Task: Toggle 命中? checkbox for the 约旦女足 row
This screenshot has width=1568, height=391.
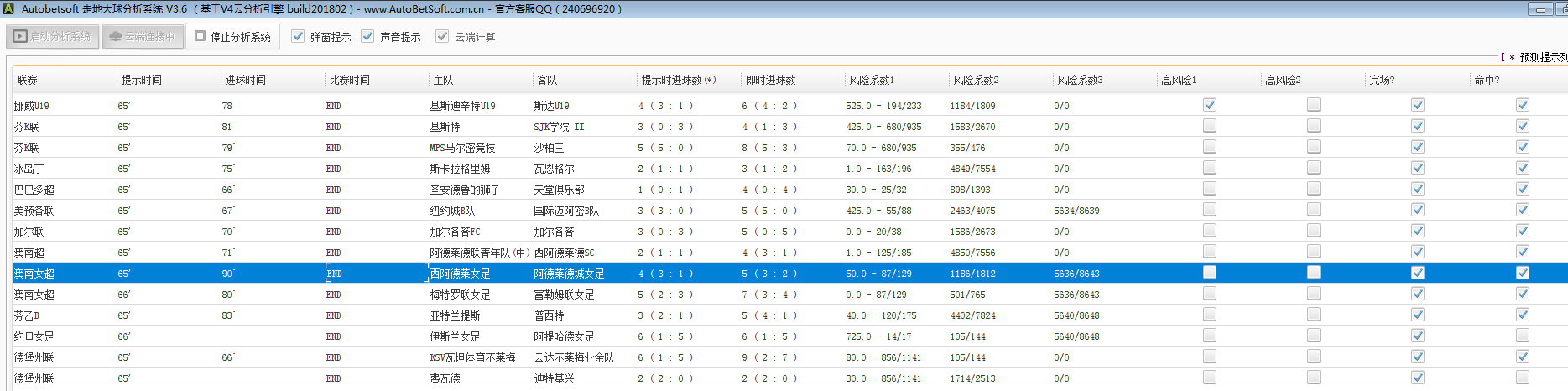Action: click(1522, 336)
